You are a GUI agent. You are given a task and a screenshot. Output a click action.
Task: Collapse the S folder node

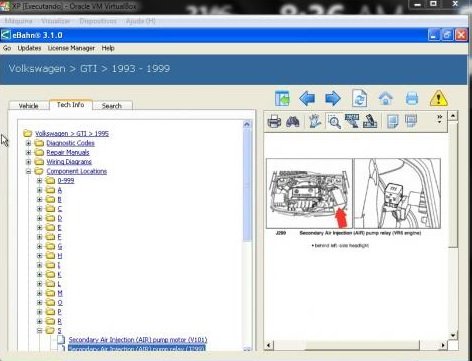tap(39, 331)
